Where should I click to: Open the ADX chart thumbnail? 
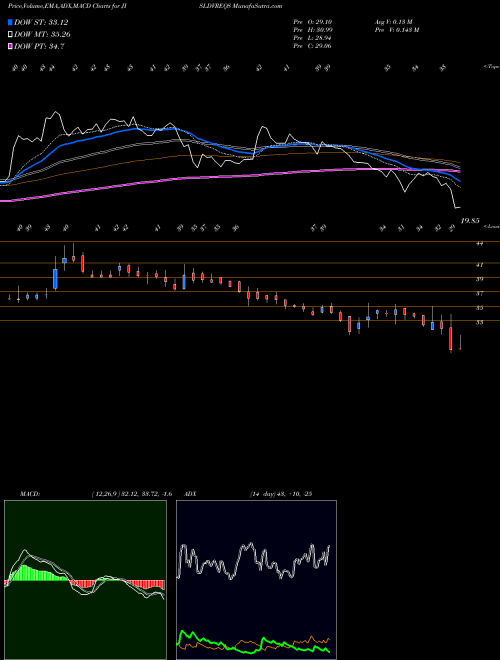(x=256, y=580)
